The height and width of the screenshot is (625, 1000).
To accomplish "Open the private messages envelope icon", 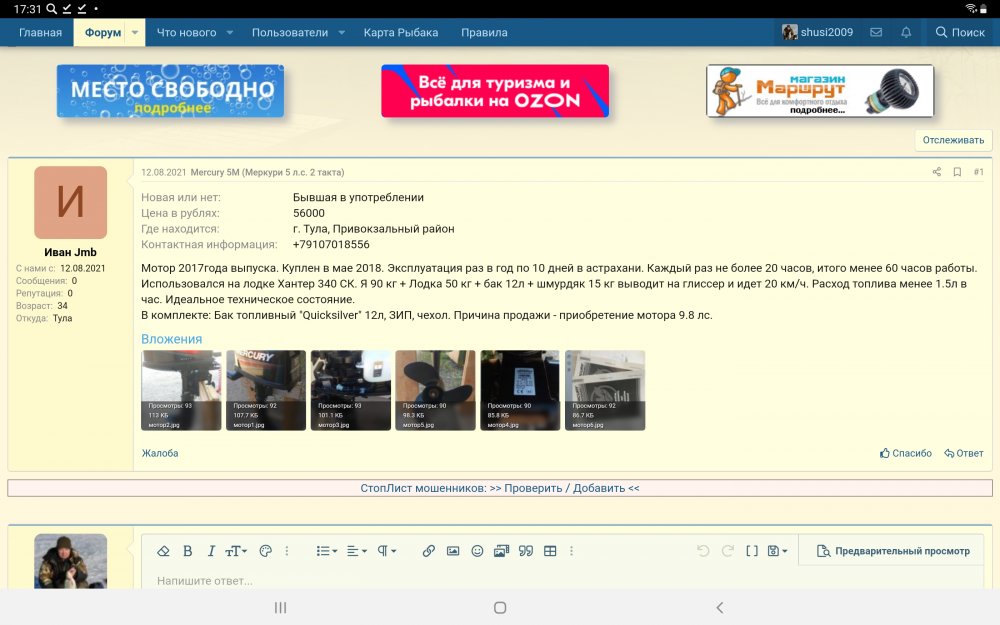I will point(876,32).
